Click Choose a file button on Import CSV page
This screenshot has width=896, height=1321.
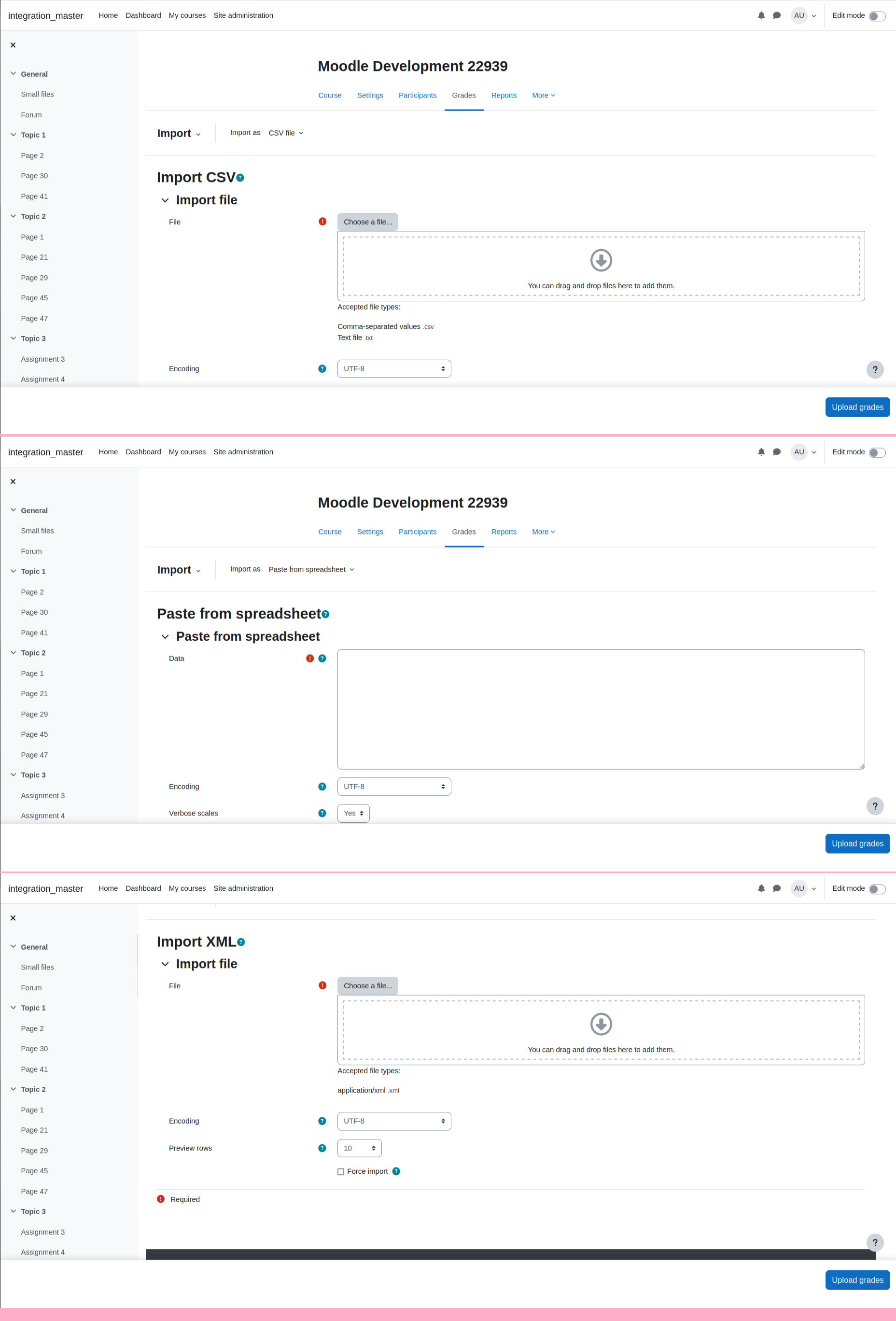(367, 222)
